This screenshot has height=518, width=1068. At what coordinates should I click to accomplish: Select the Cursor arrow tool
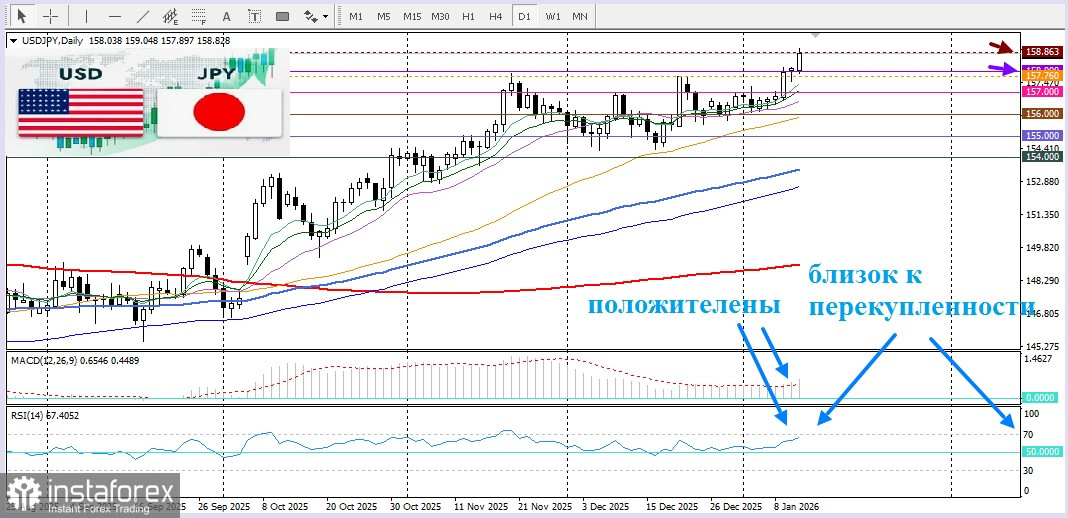tap(22, 16)
